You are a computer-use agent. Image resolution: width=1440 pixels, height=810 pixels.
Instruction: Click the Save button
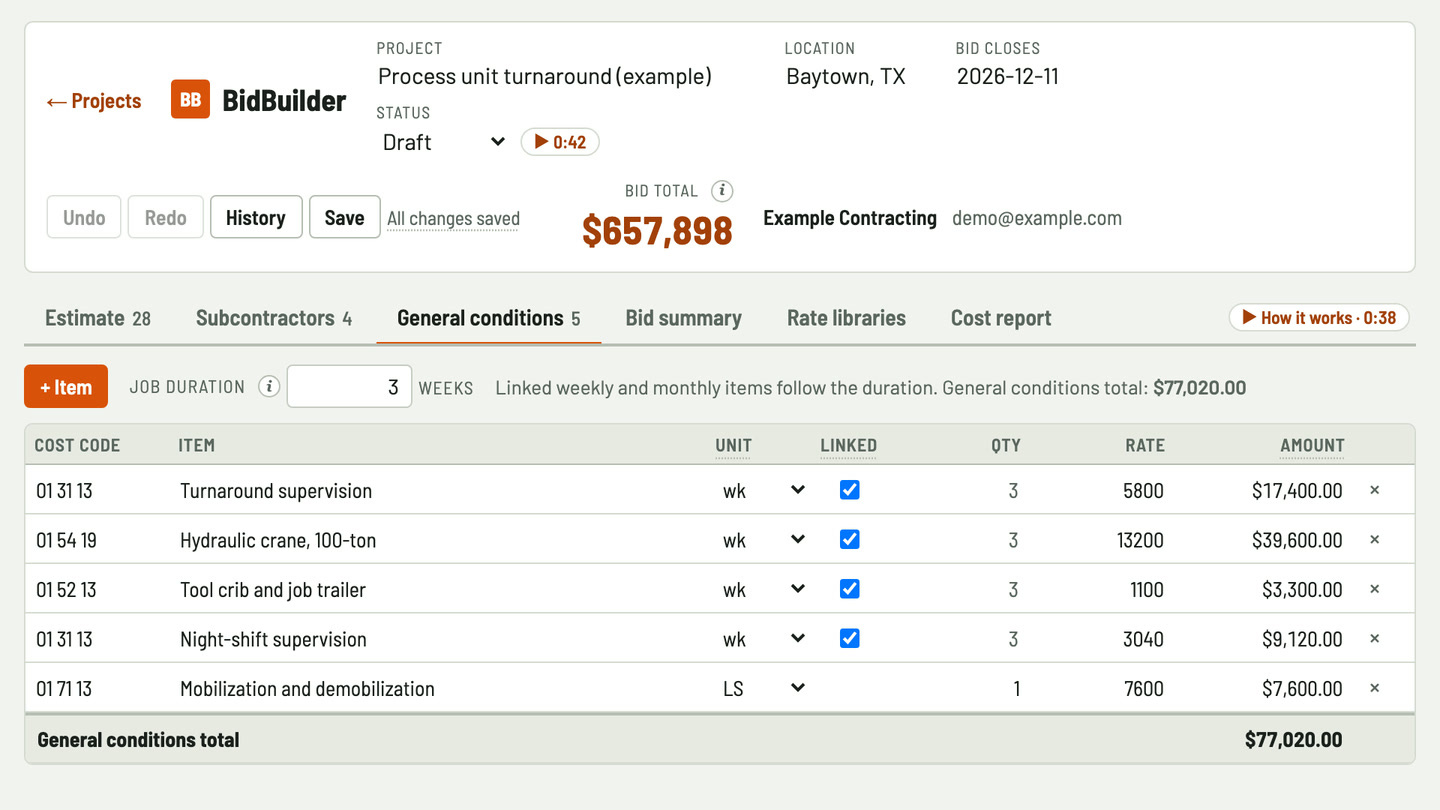coord(344,217)
